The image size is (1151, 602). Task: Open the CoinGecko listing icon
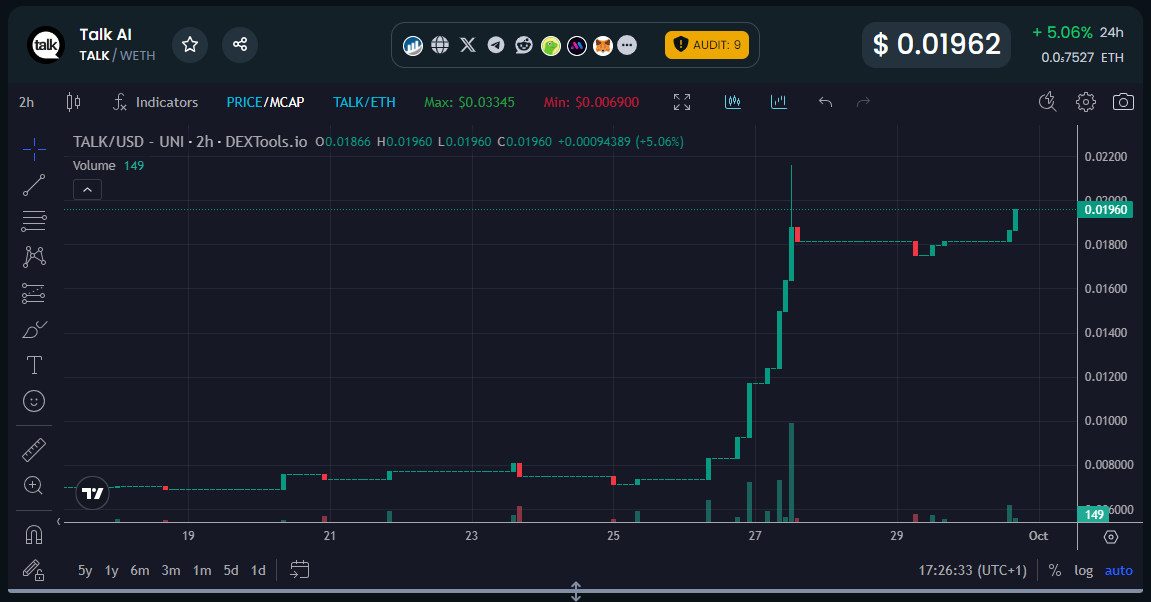click(x=551, y=46)
